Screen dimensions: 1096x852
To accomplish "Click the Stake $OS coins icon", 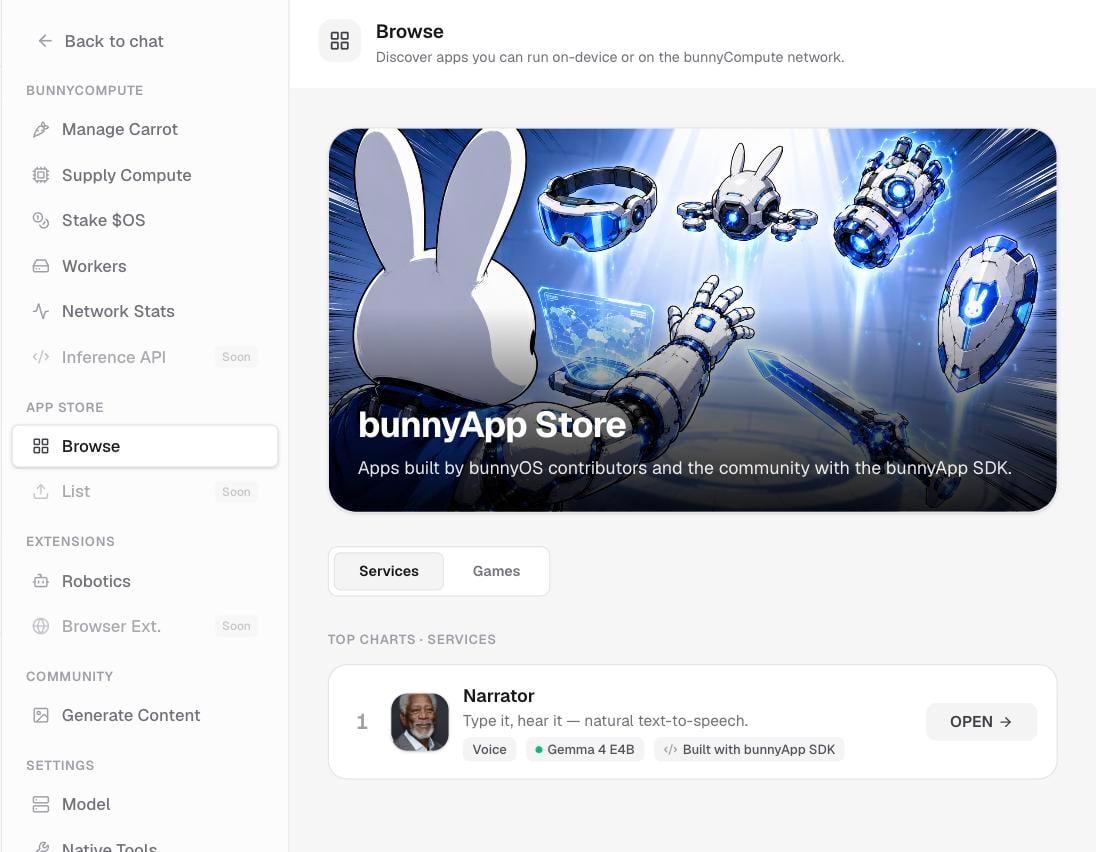I will coord(41,220).
